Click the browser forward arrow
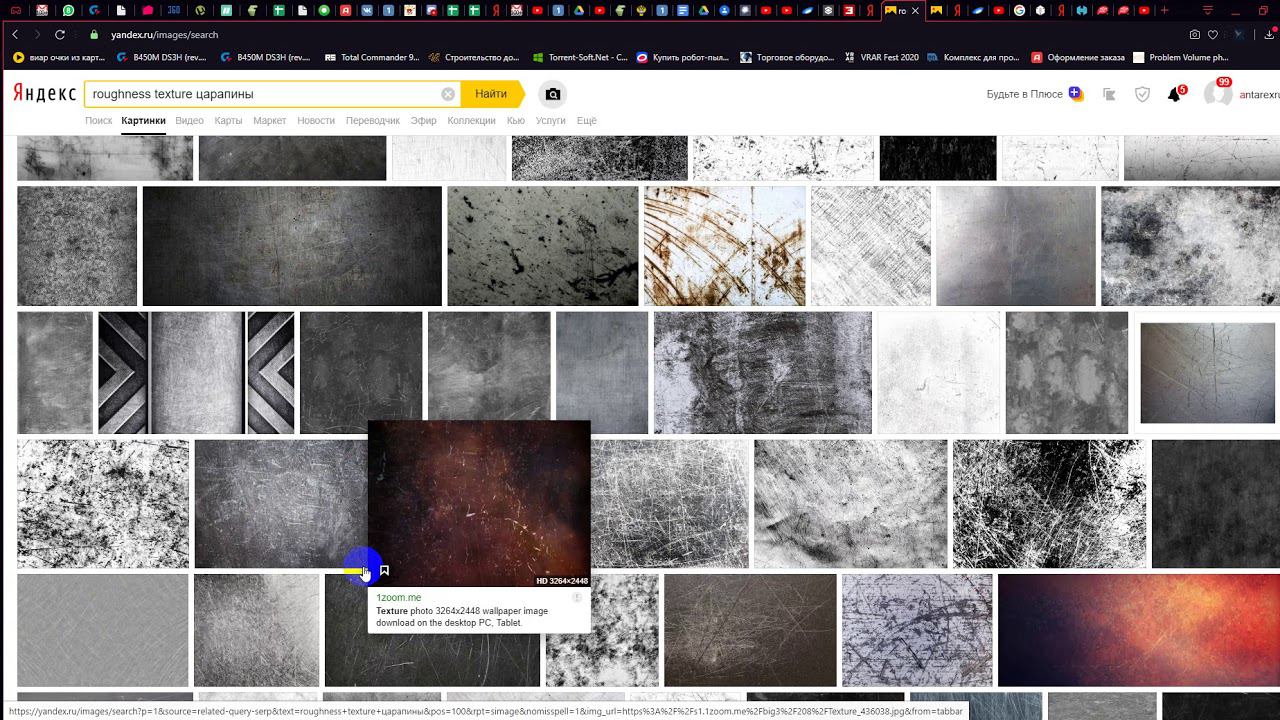This screenshot has height=720, width=1280. pyautogui.click(x=38, y=34)
